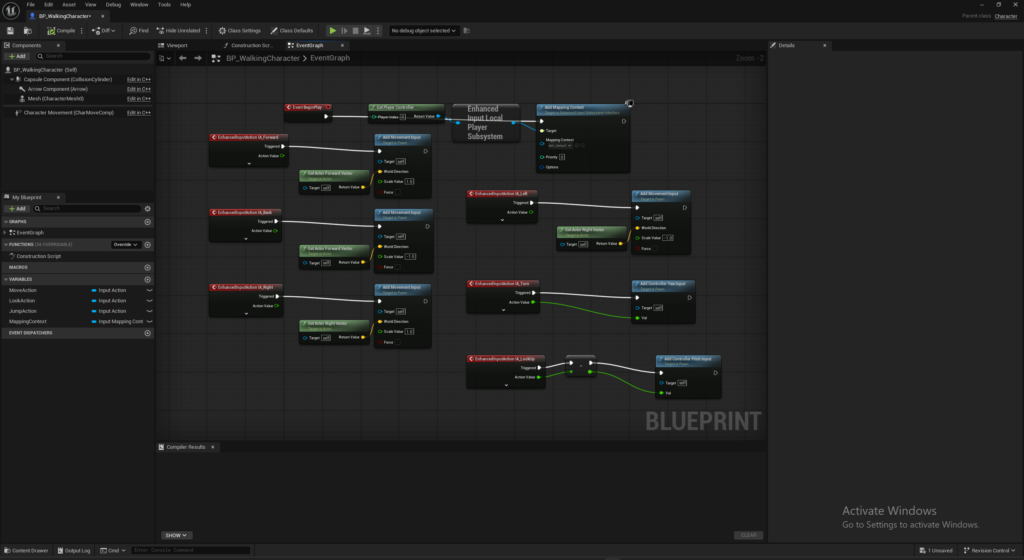Open the Edit menu
1024x560 pixels.
[x=48, y=5]
